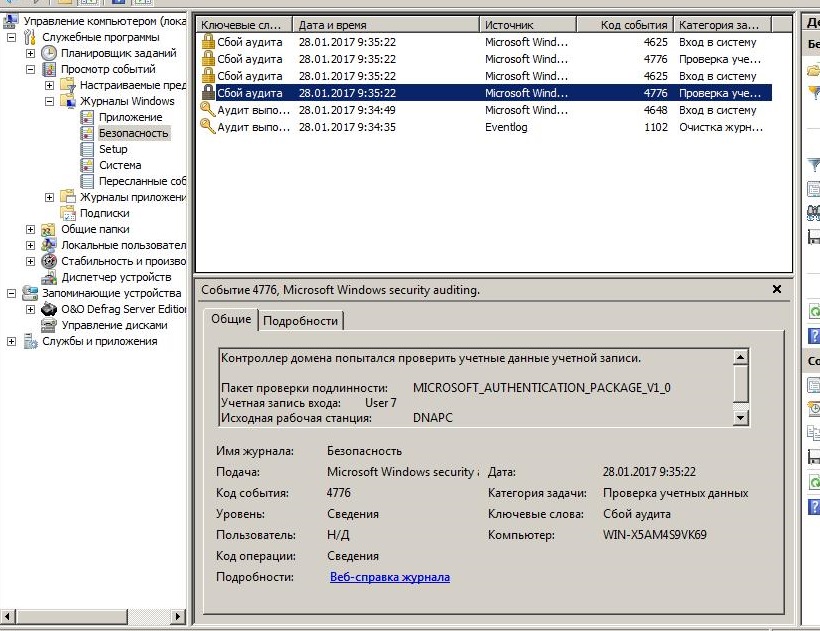Sort by Дата и время column header

(x=385, y=24)
